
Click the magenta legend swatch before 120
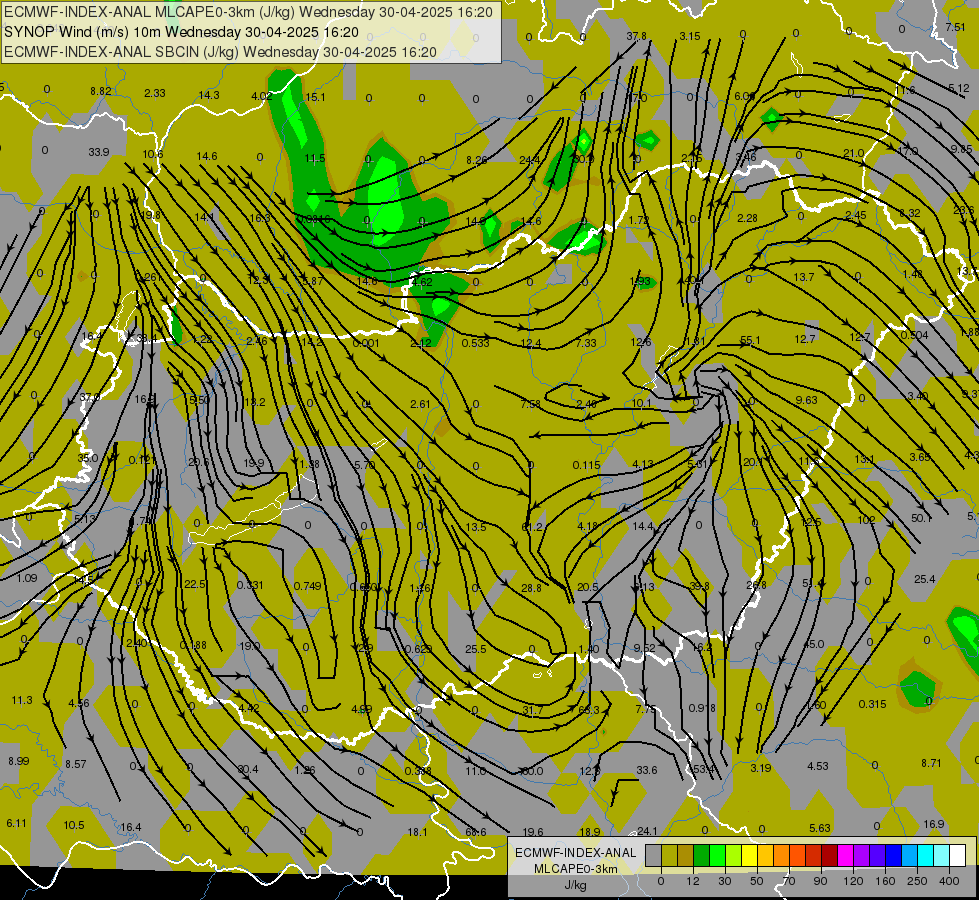(x=845, y=855)
